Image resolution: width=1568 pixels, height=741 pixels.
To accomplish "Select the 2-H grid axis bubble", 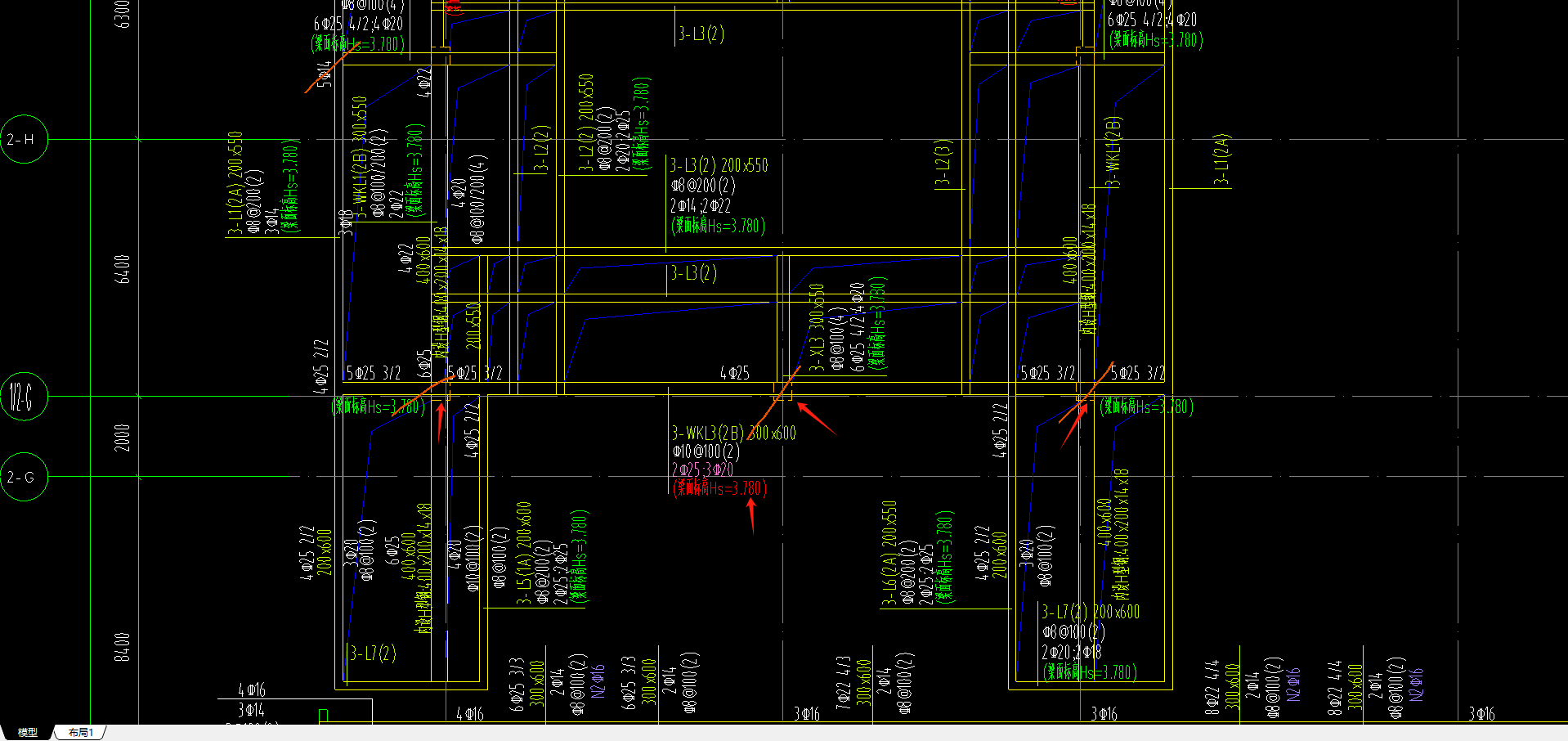I will tap(24, 139).
